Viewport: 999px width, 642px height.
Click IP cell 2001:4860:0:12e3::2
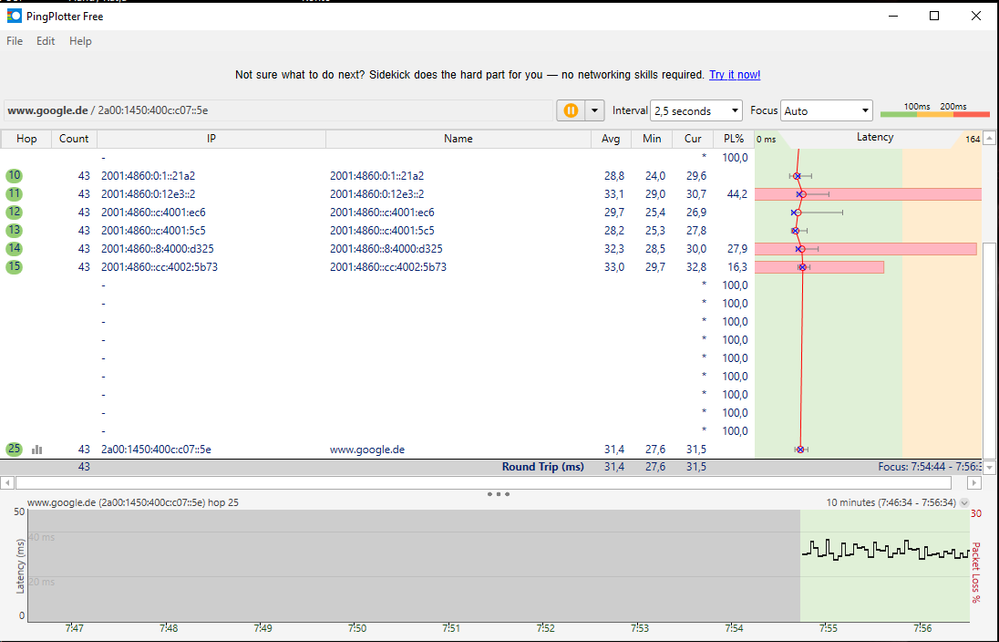(x=148, y=194)
